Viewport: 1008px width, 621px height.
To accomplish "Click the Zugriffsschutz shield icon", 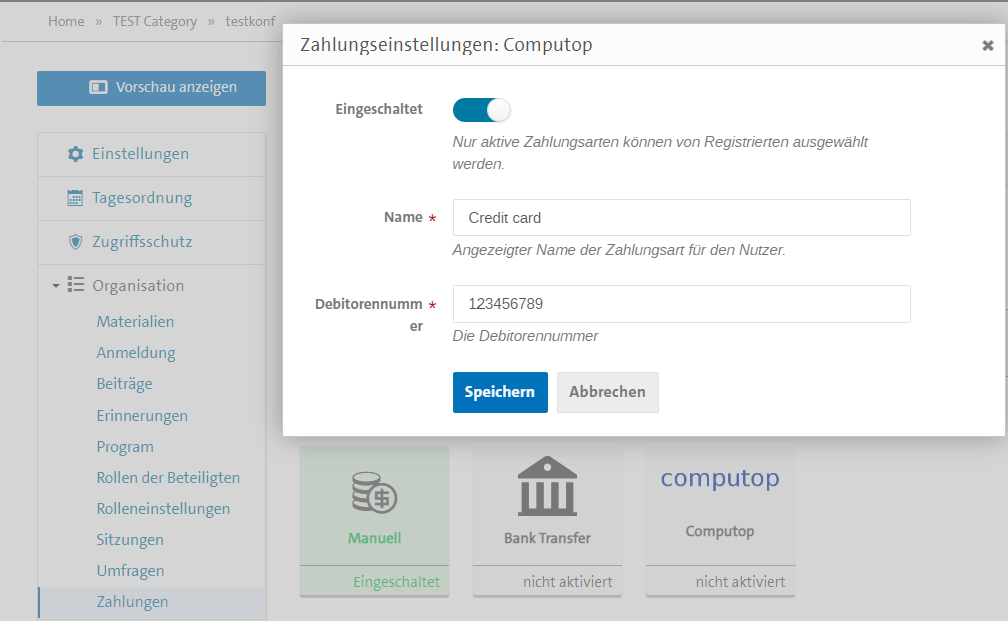I will click(x=75, y=242).
